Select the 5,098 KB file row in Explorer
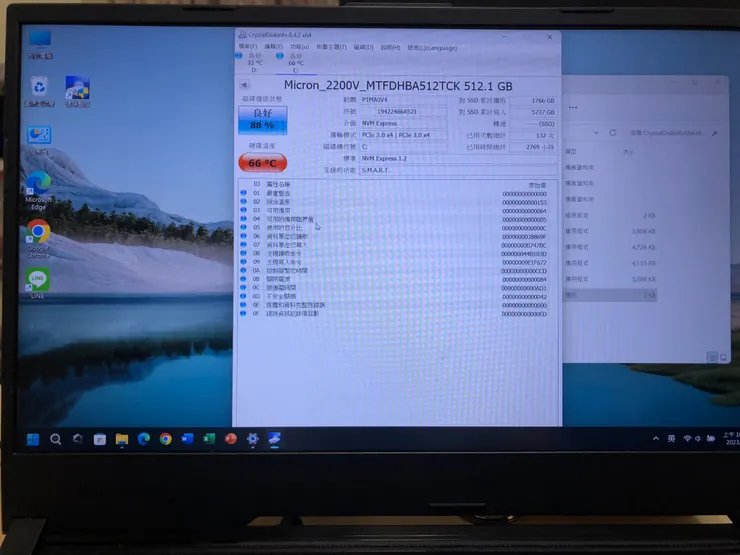This screenshot has height=555, width=740. 611,279
